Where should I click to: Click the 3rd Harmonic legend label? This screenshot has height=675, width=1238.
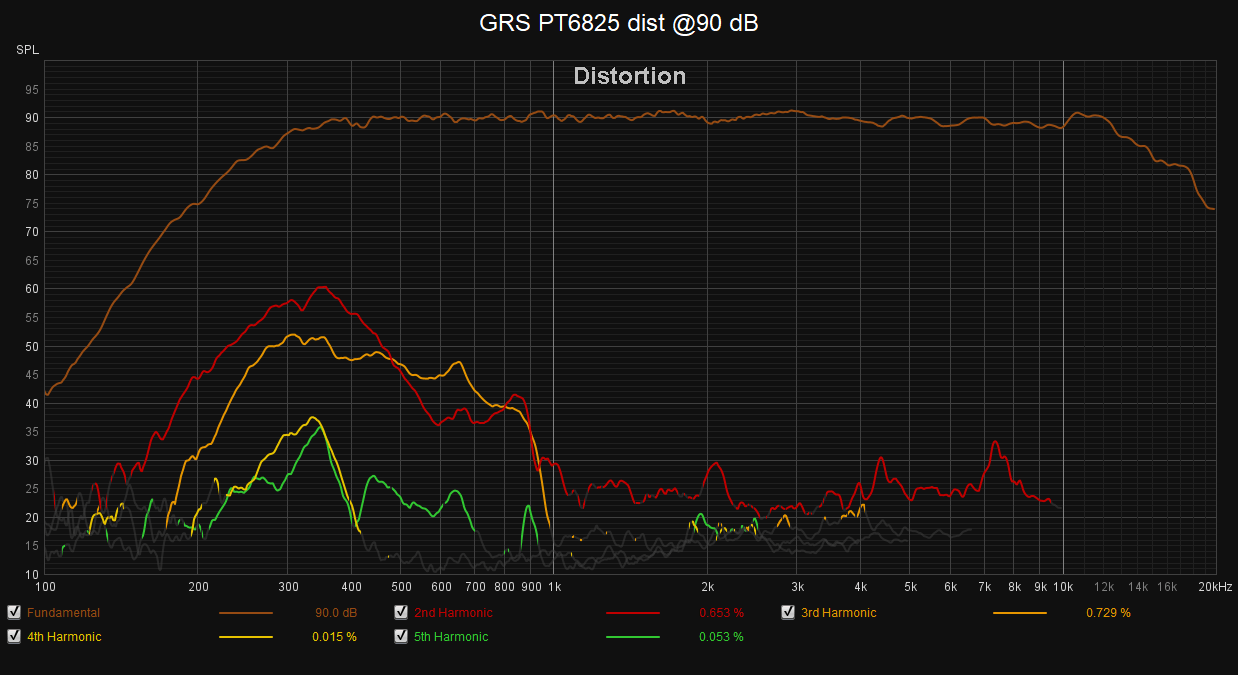[x=838, y=613]
